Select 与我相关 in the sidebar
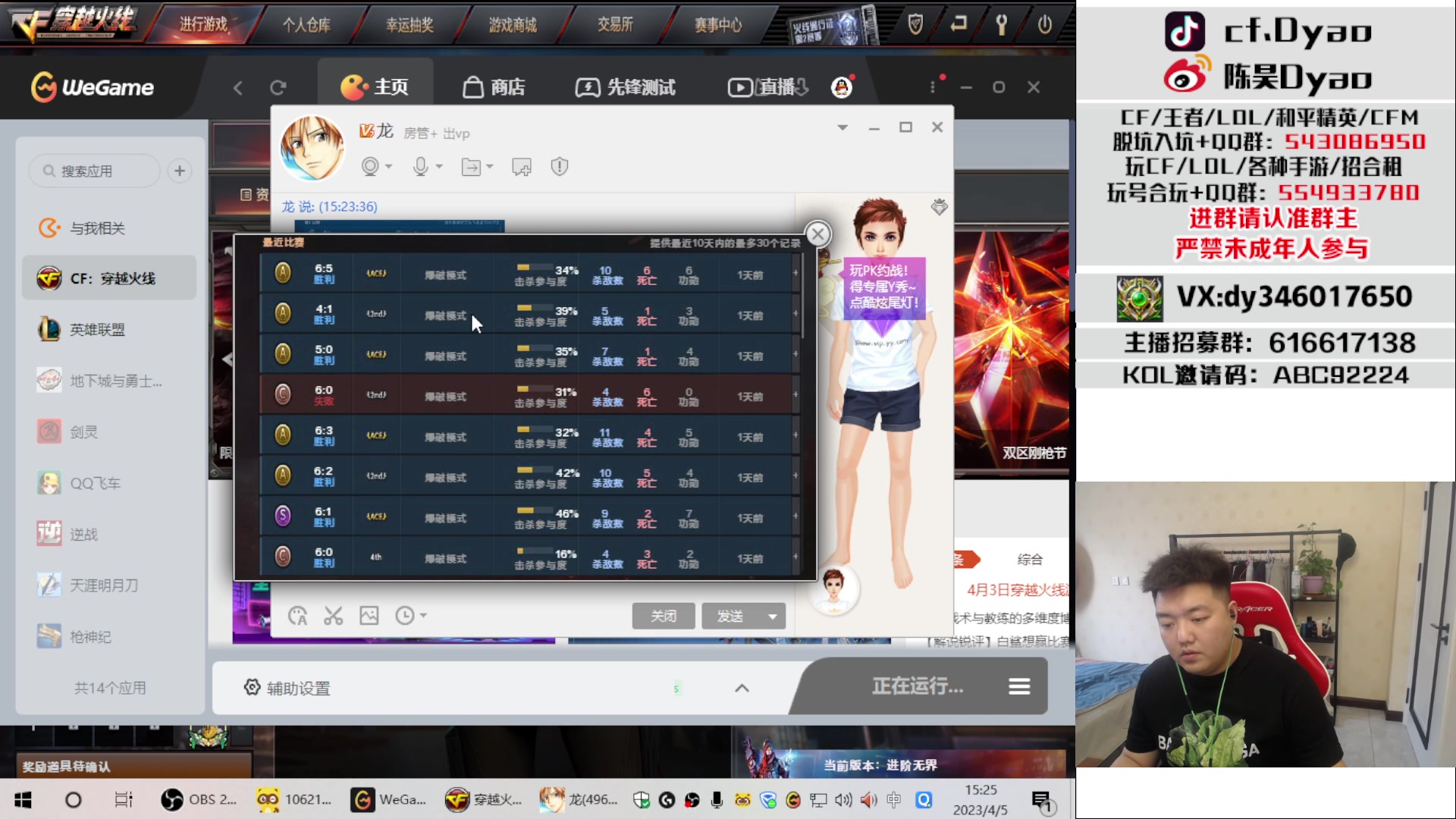 pos(109,228)
